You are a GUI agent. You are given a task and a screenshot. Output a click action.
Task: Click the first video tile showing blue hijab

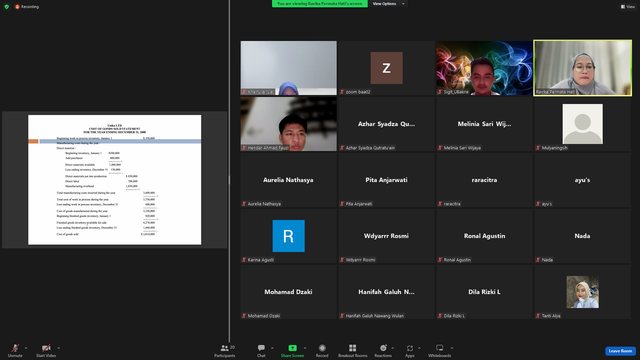[289, 68]
